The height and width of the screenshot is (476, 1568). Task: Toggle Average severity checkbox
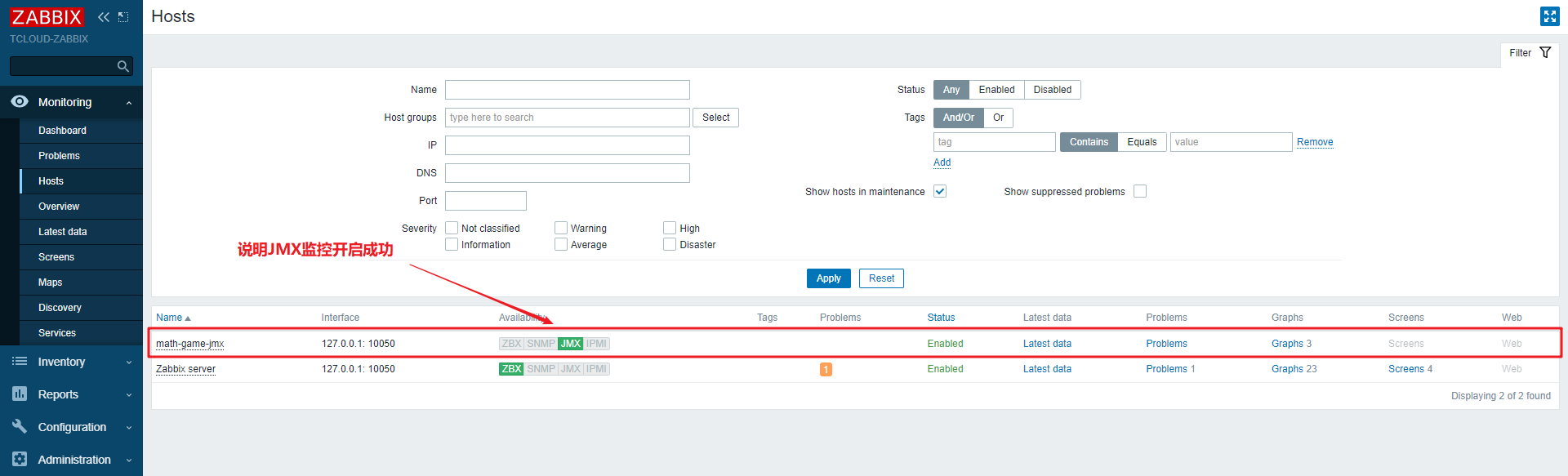(561, 244)
